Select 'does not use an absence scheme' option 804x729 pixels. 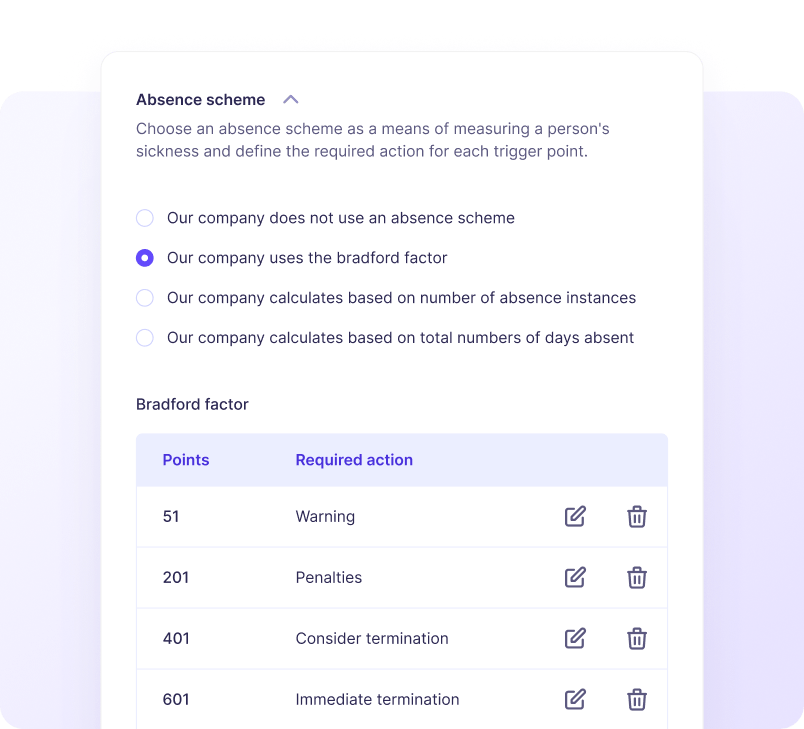point(145,218)
